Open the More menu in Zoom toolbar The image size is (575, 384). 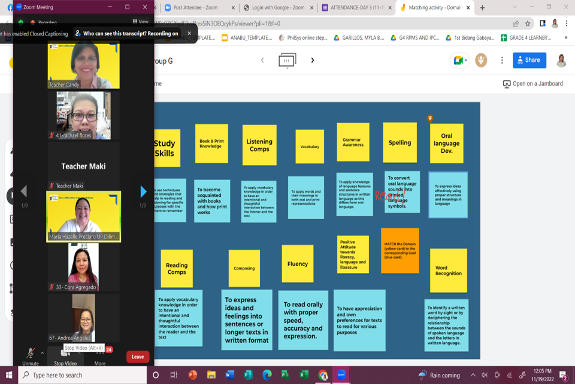(100, 356)
